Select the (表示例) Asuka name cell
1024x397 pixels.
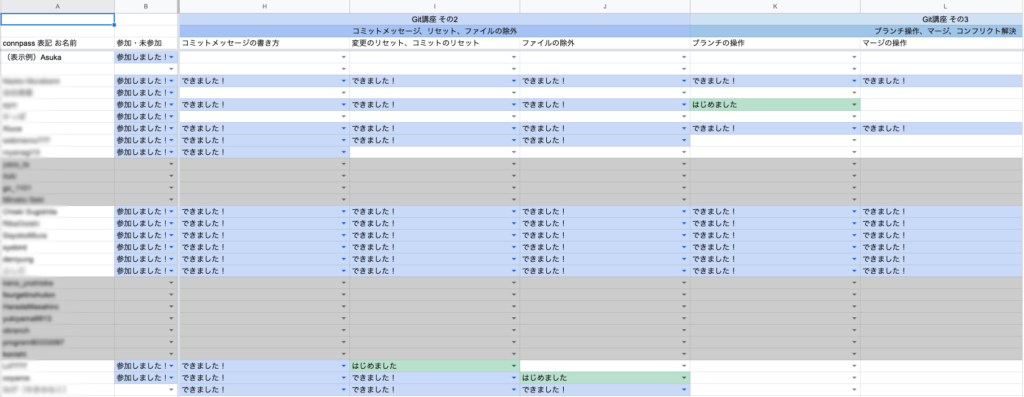point(57,57)
